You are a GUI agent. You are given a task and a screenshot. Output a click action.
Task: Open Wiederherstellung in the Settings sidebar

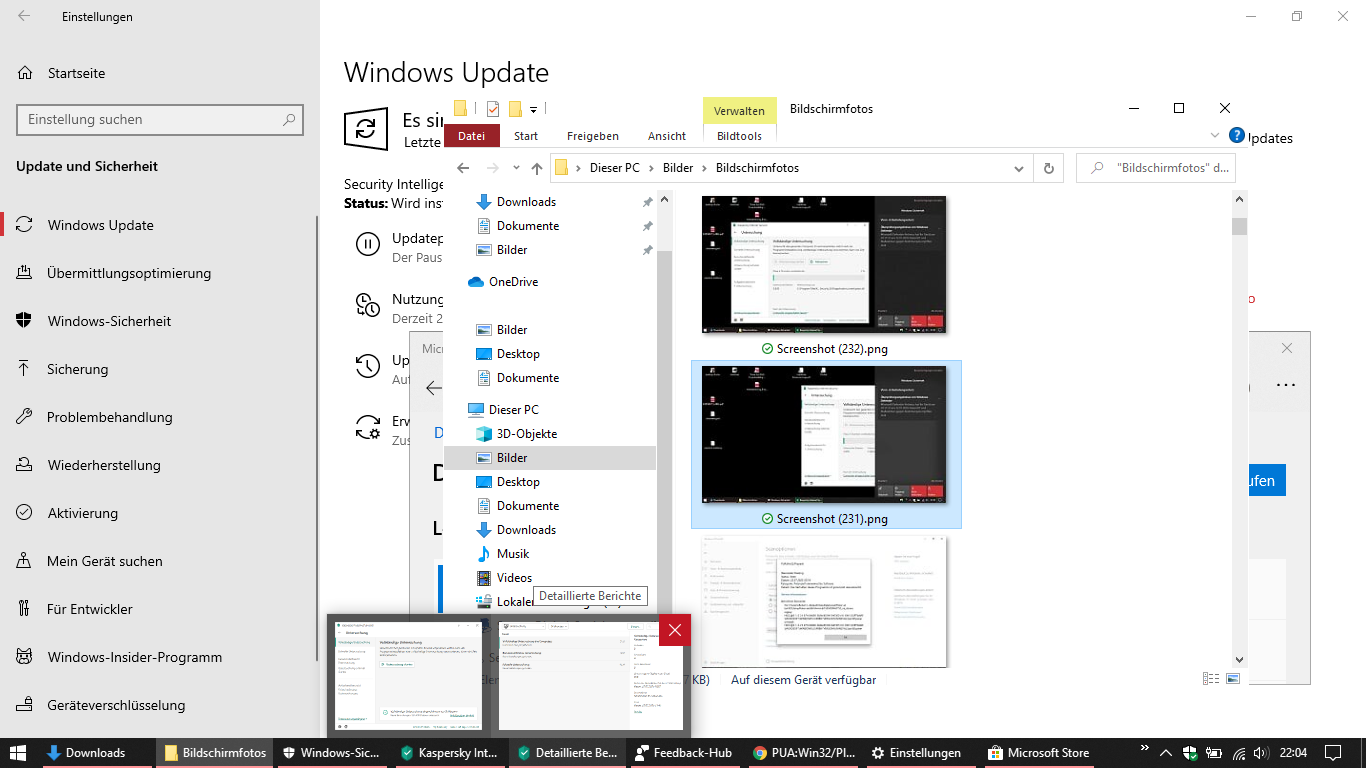point(104,465)
